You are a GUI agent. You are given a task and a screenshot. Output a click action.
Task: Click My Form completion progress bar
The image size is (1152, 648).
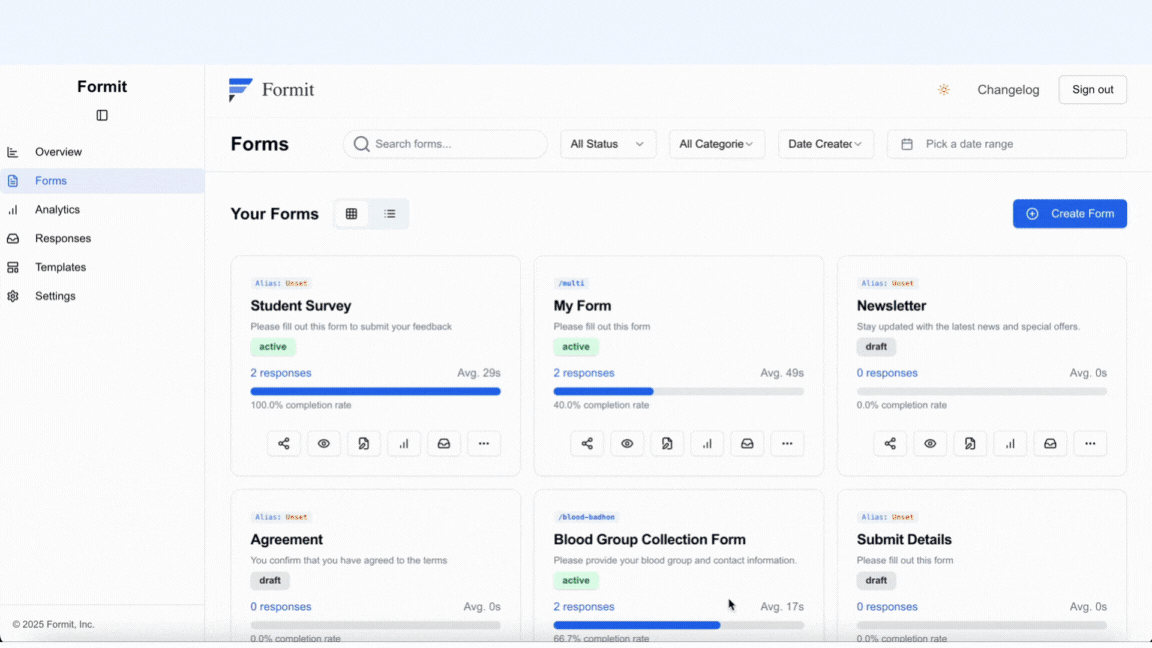pyautogui.click(x=678, y=392)
